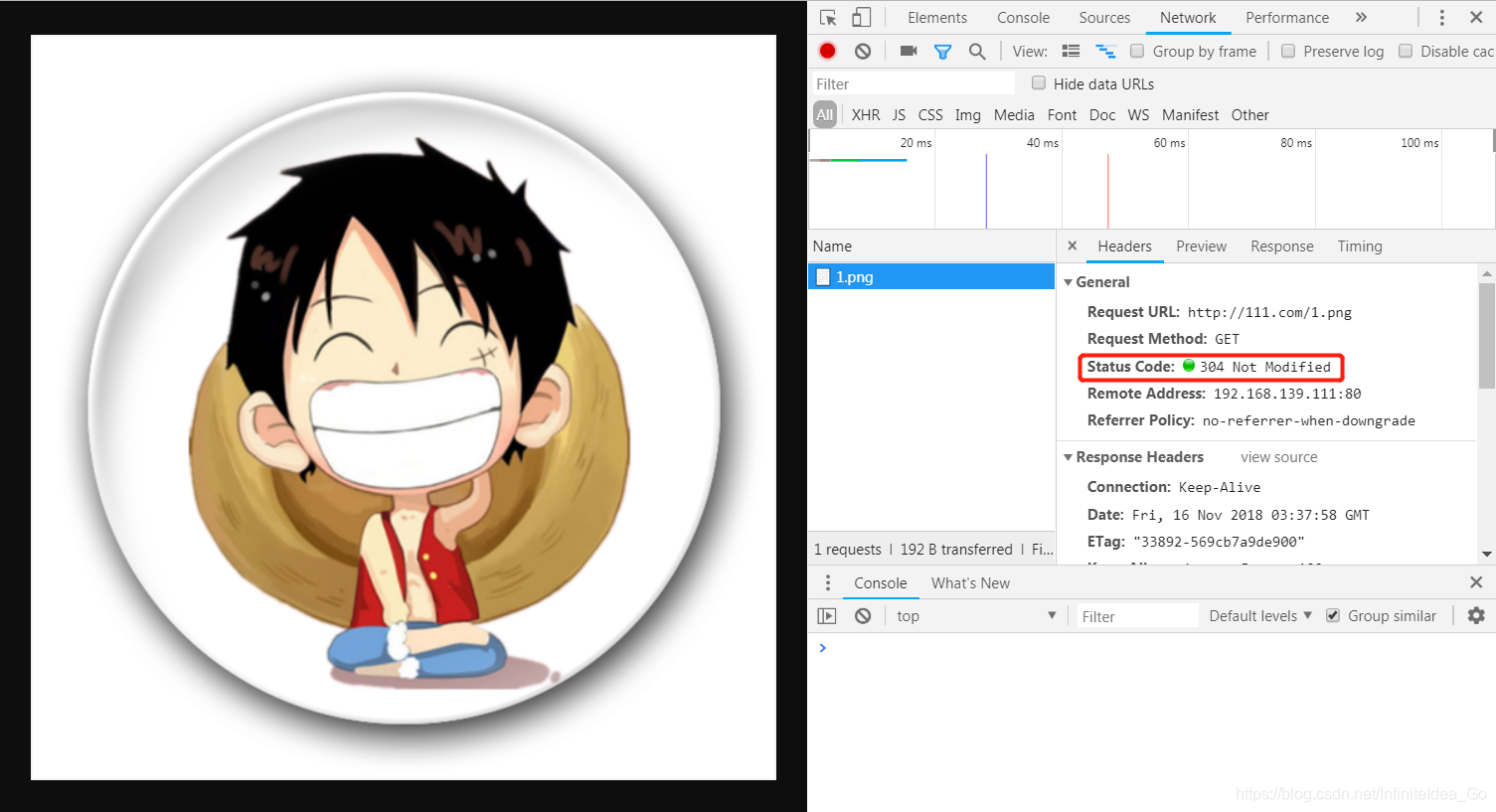
Task: Open network search magnifier icon
Action: (x=977, y=52)
